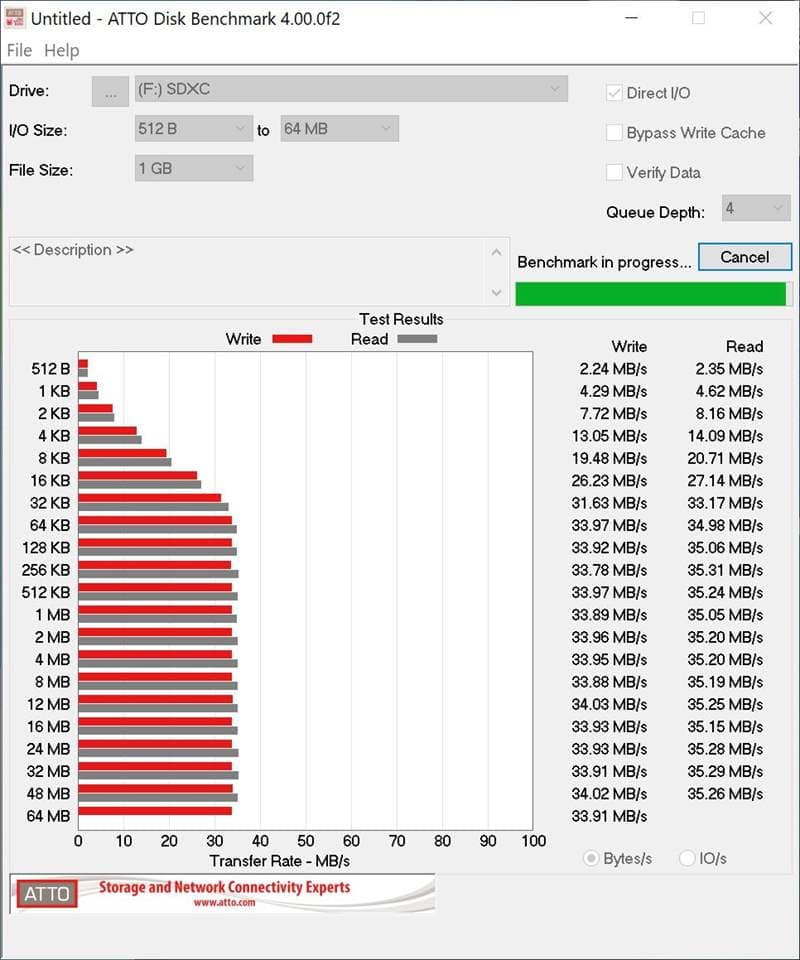Click the 64 MB row label in chart

48,816
